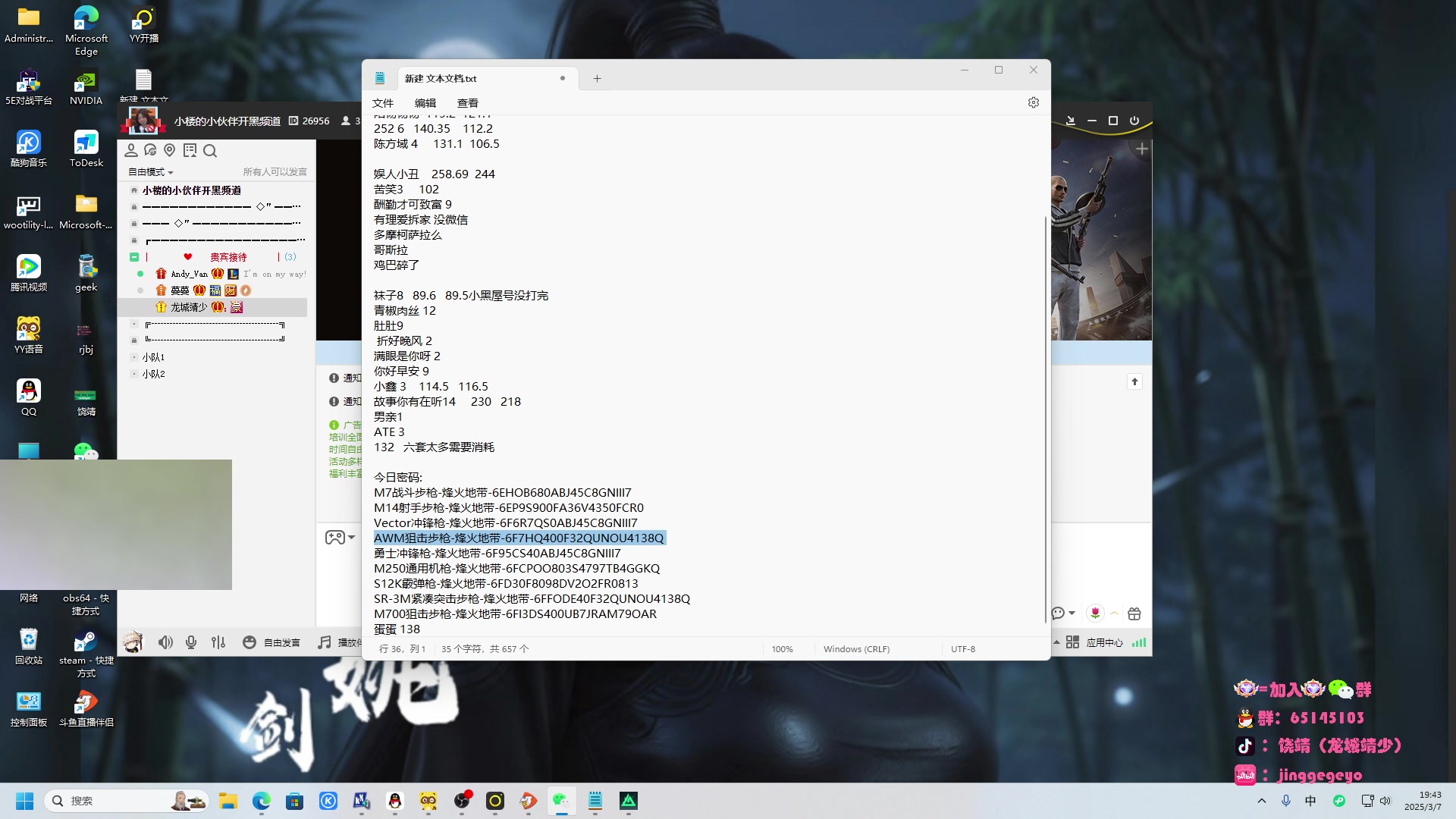This screenshot has width=1456, height=819.
Task: Open the 编辑 menu in Notepad
Action: coord(425,103)
